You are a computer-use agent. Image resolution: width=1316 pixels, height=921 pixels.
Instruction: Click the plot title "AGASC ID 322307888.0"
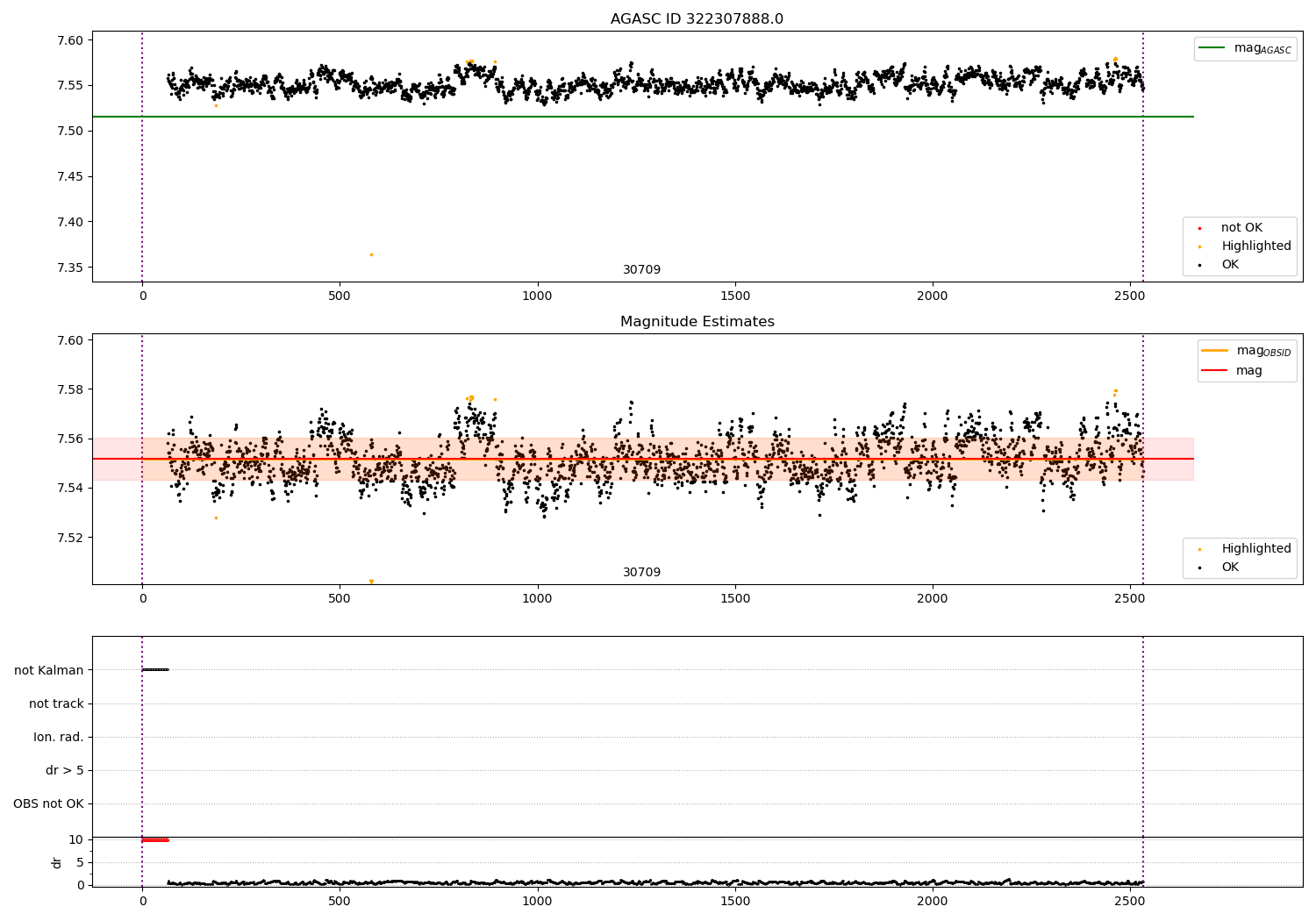[697, 19]
